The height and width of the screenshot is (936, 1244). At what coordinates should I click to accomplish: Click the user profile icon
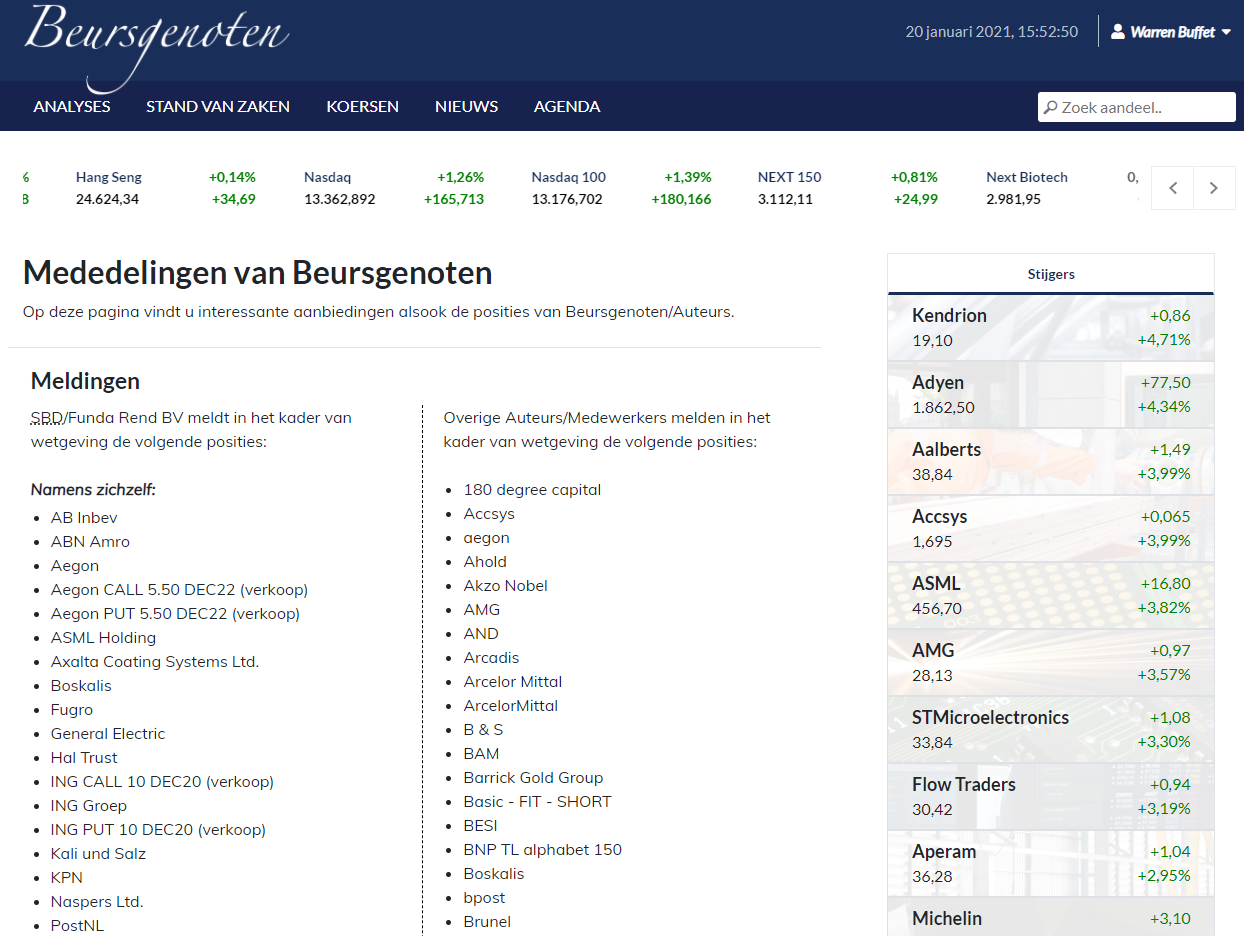pos(1118,32)
